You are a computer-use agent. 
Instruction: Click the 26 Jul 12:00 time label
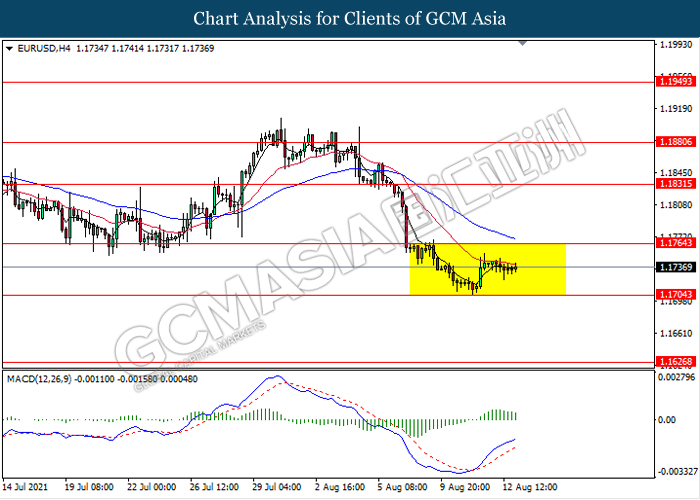coord(214,487)
